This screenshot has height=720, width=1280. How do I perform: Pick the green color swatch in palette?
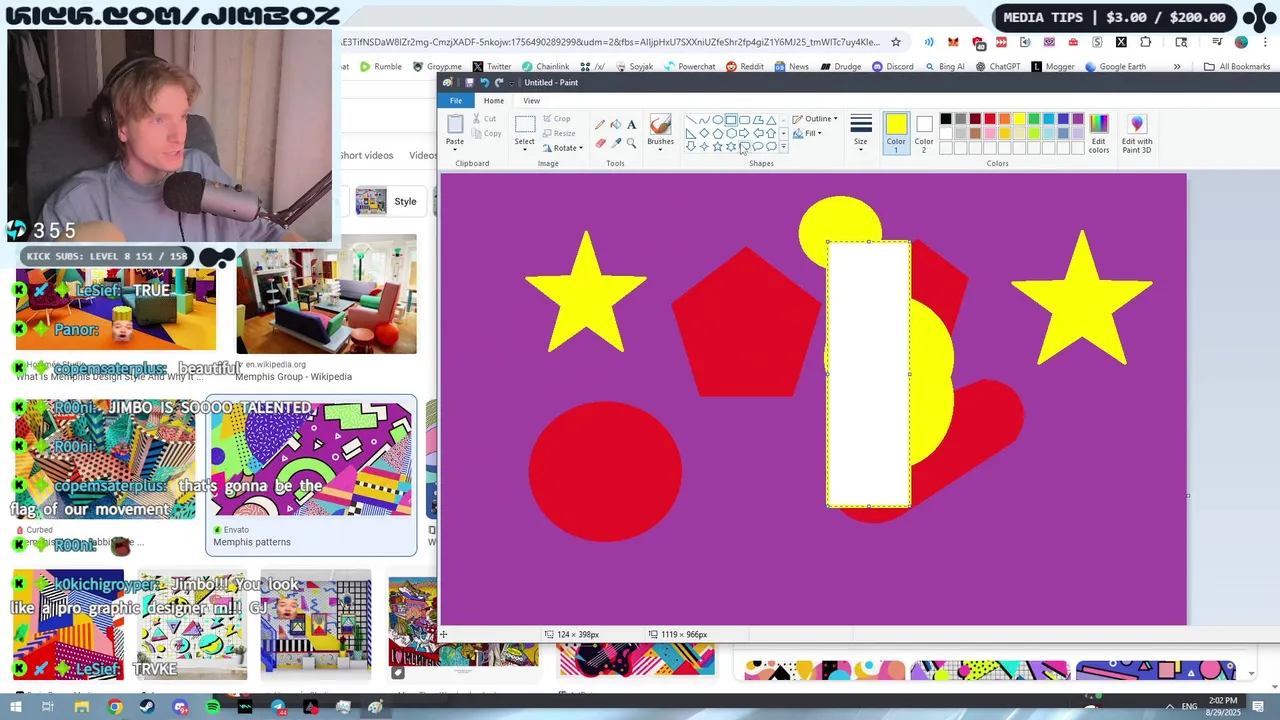(x=1034, y=120)
